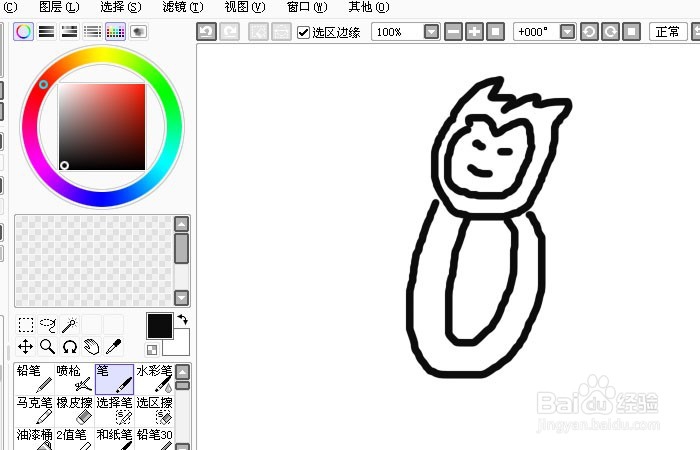Pick a shade in the saturation square
The width and height of the screenshot is (700, 450).
pos(102,127)
